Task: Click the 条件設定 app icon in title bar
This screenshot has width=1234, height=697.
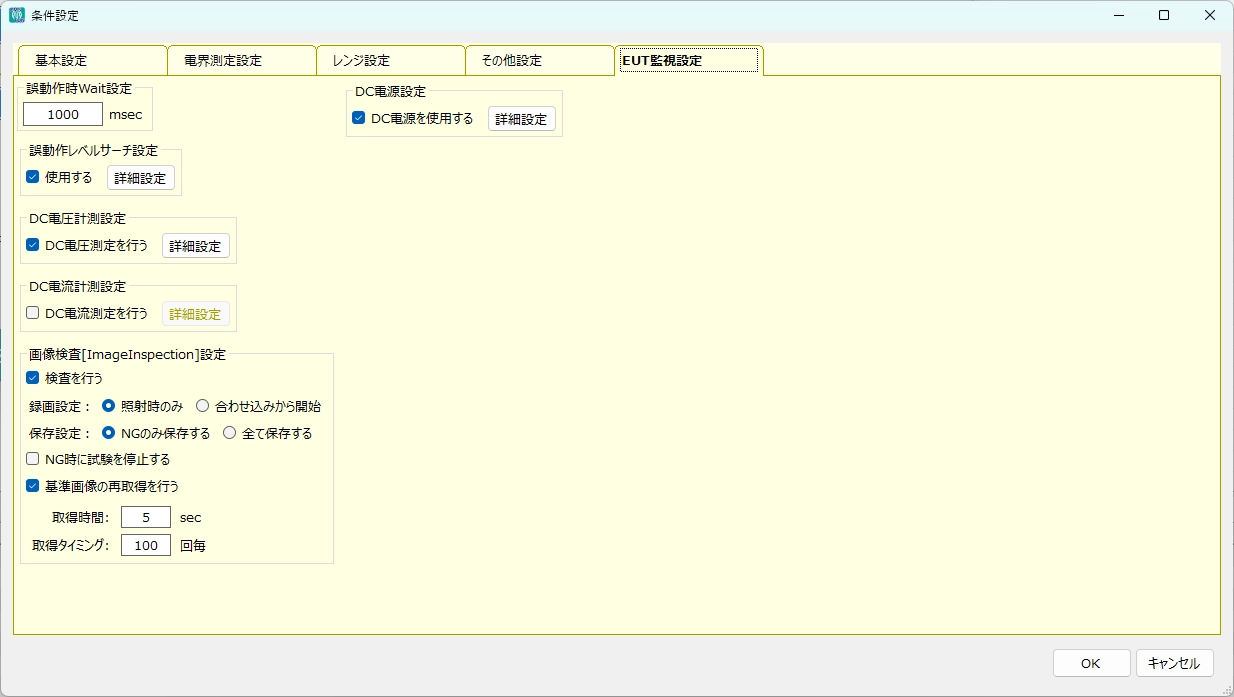Action: pyautogui.click(x=17, y=15)
